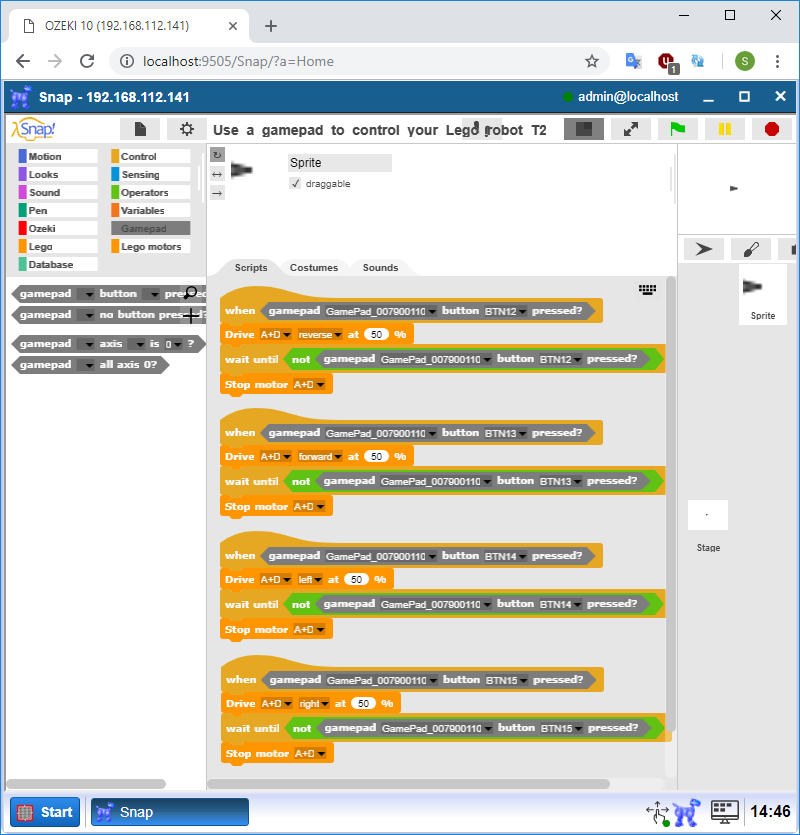Select left-right only rotation style
The image size is (800, 835).
217,174
